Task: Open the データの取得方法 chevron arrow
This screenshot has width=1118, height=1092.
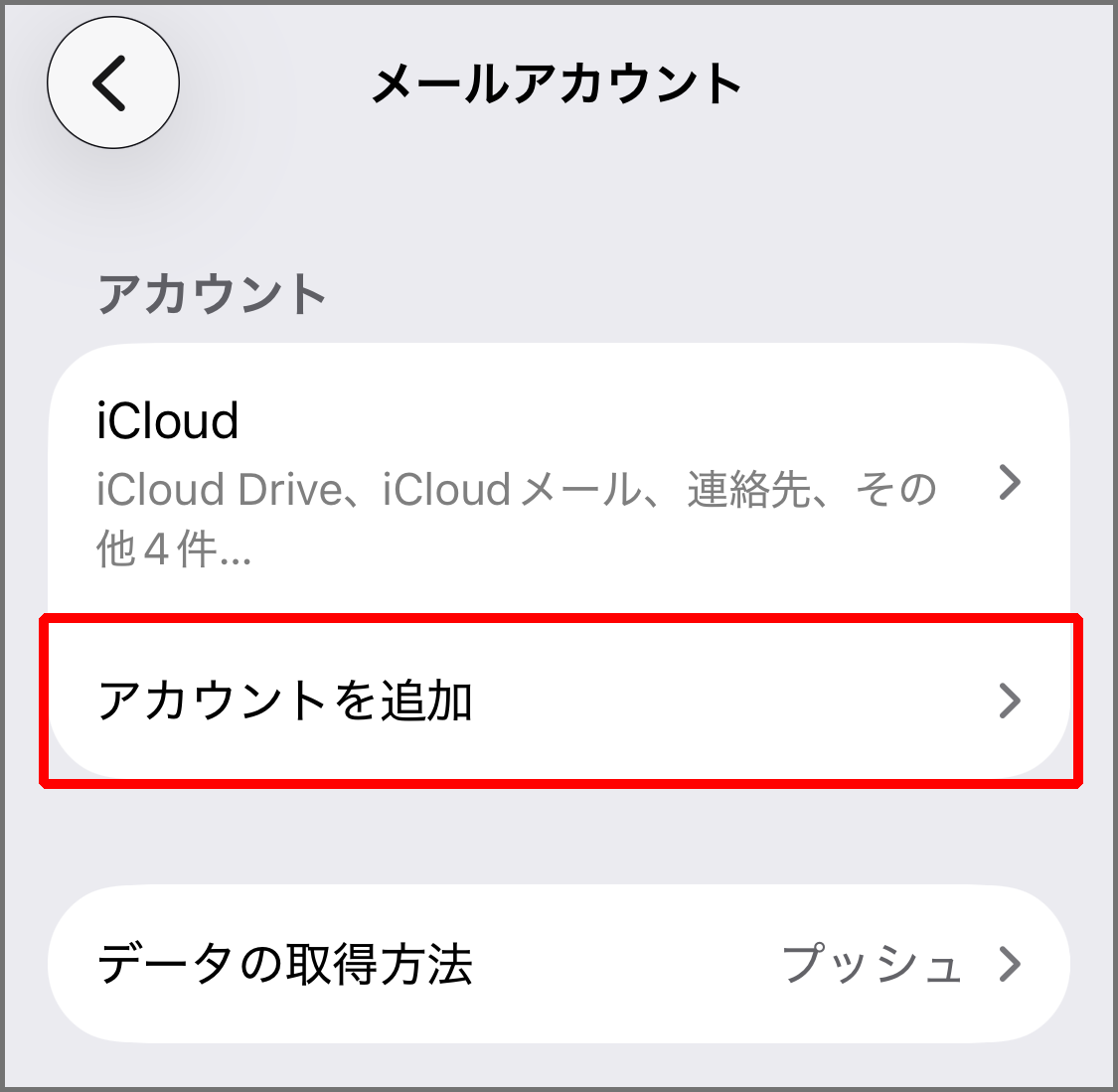Action: point(1010,964)
